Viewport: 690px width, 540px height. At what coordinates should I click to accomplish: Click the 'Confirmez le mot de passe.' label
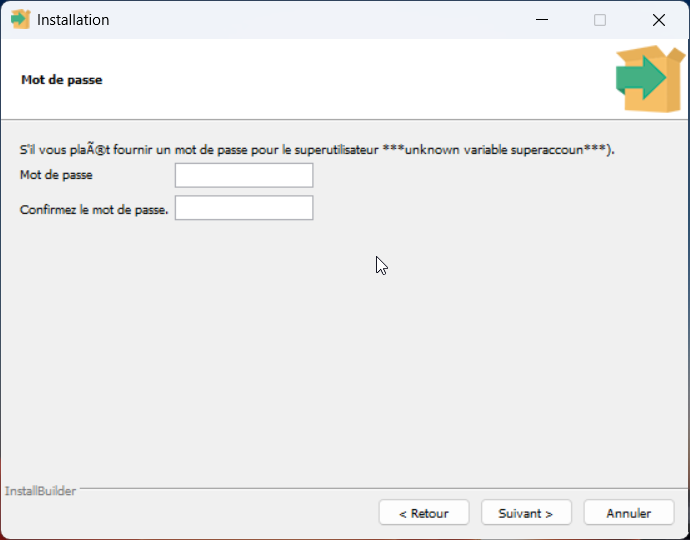(x=94, y=210)
